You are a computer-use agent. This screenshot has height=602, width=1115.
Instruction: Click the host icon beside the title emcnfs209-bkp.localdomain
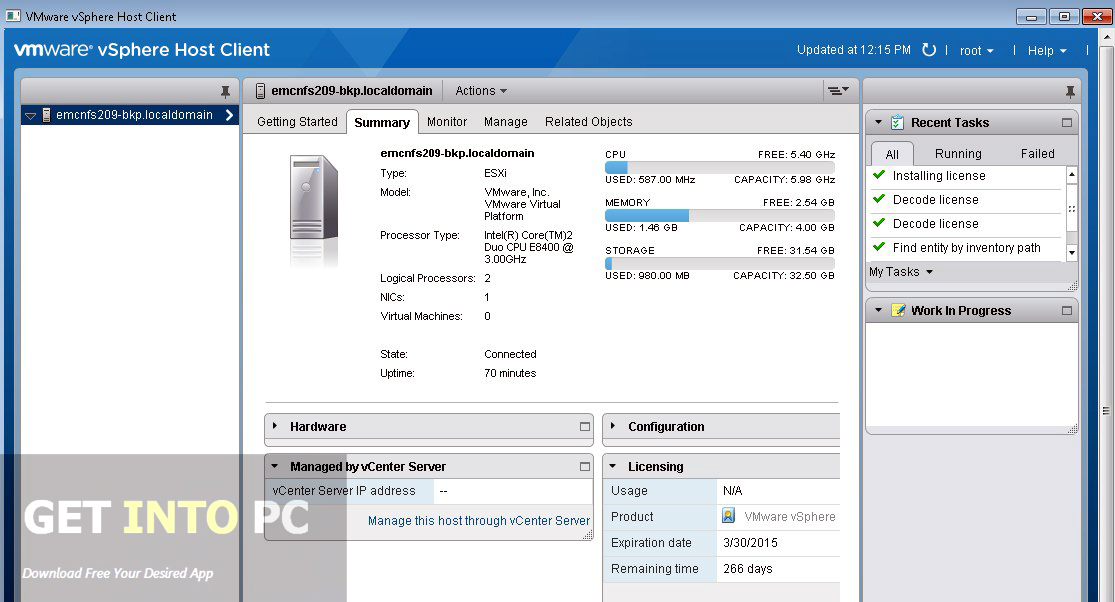pyautogui.click(x=260, y=91)
